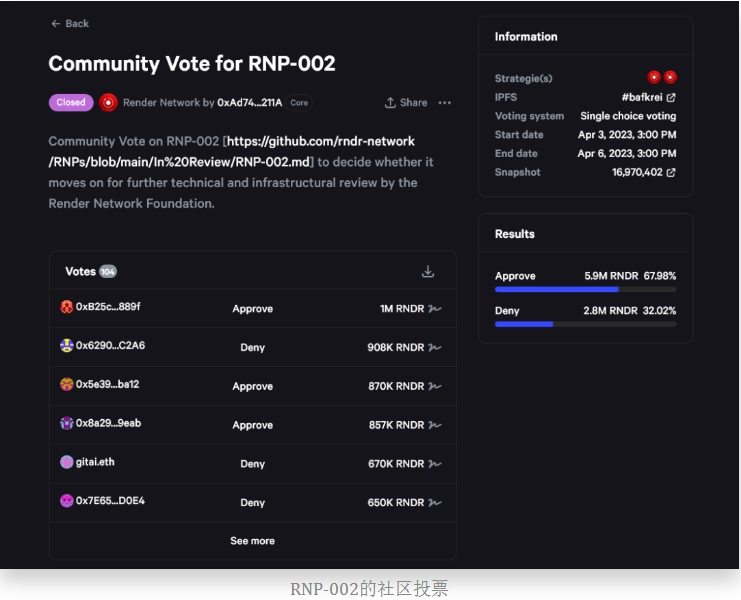Open voter 0x5e39...ba12 profile
The image size is (741, 600).
(x=107, y=384)
